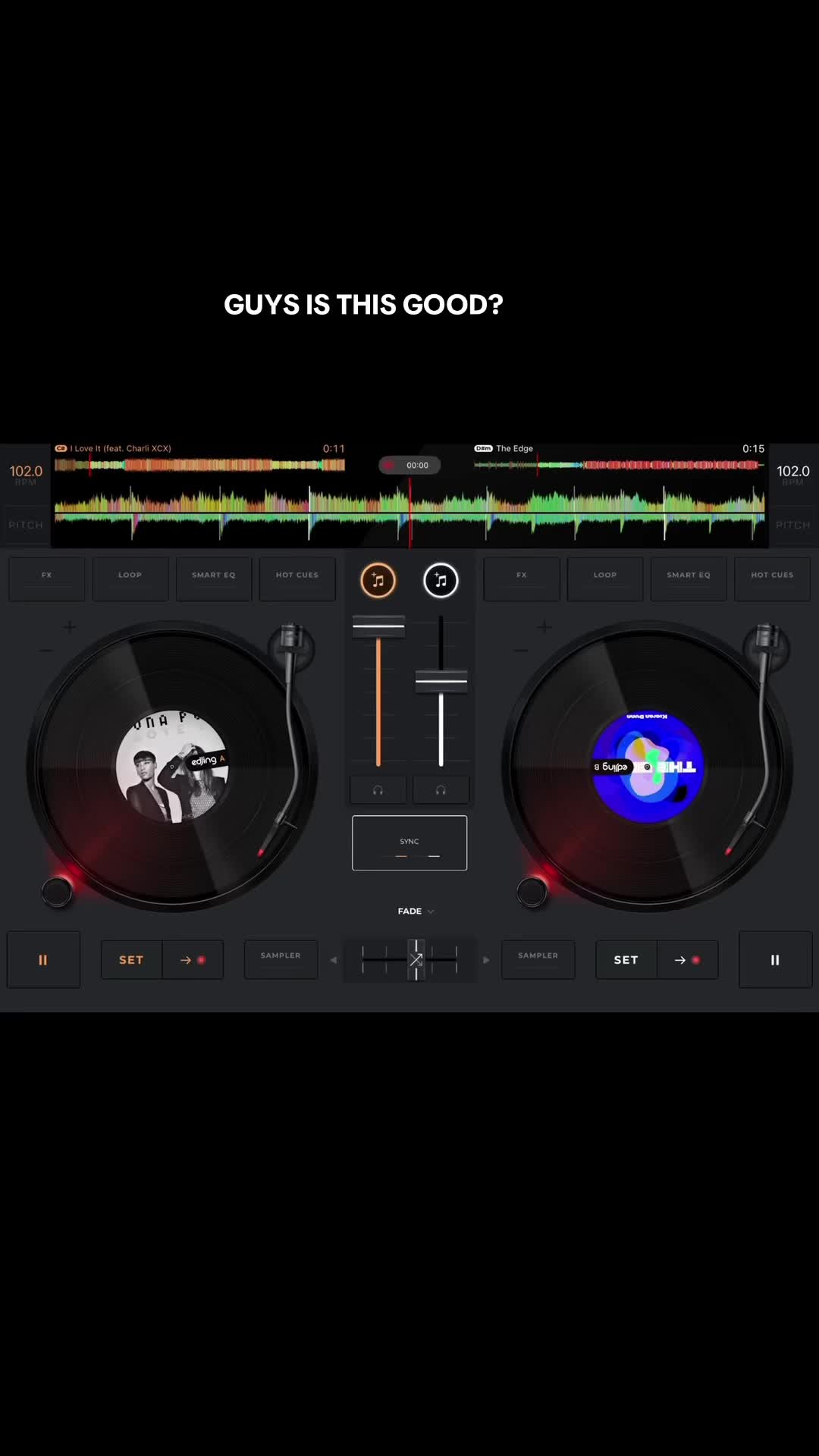Click orange SET cue button on deck A

point(131,960)
